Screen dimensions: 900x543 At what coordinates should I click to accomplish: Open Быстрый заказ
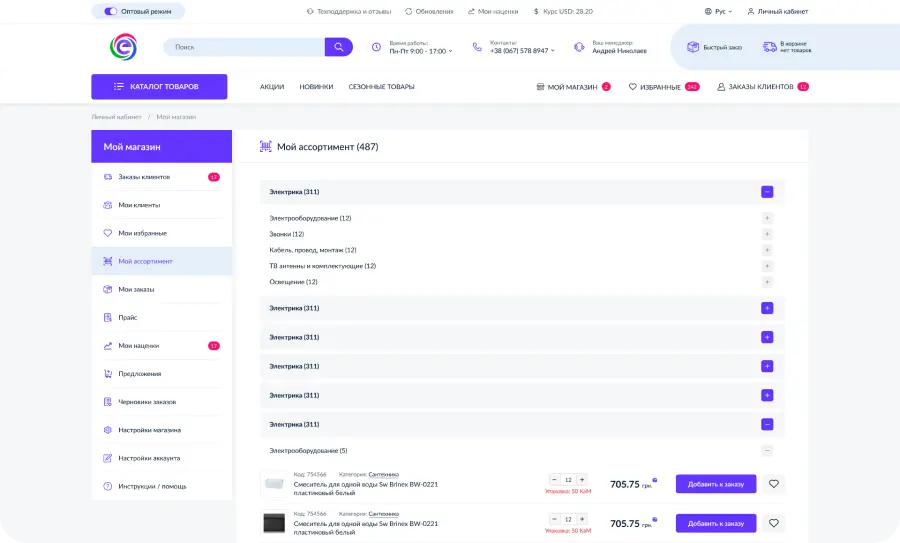point(715,47)
